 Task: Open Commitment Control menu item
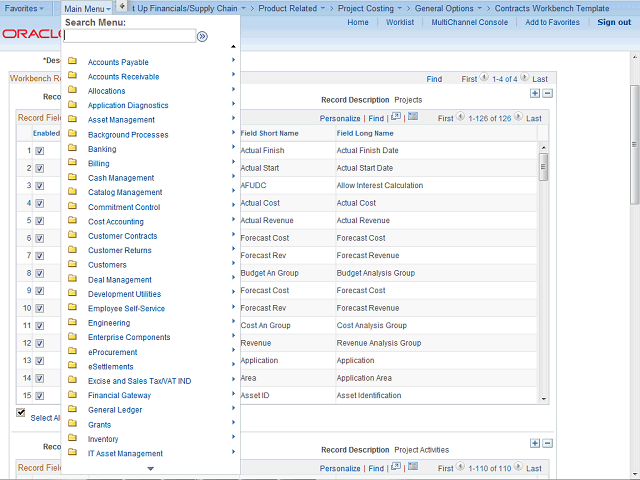[124, 207]
